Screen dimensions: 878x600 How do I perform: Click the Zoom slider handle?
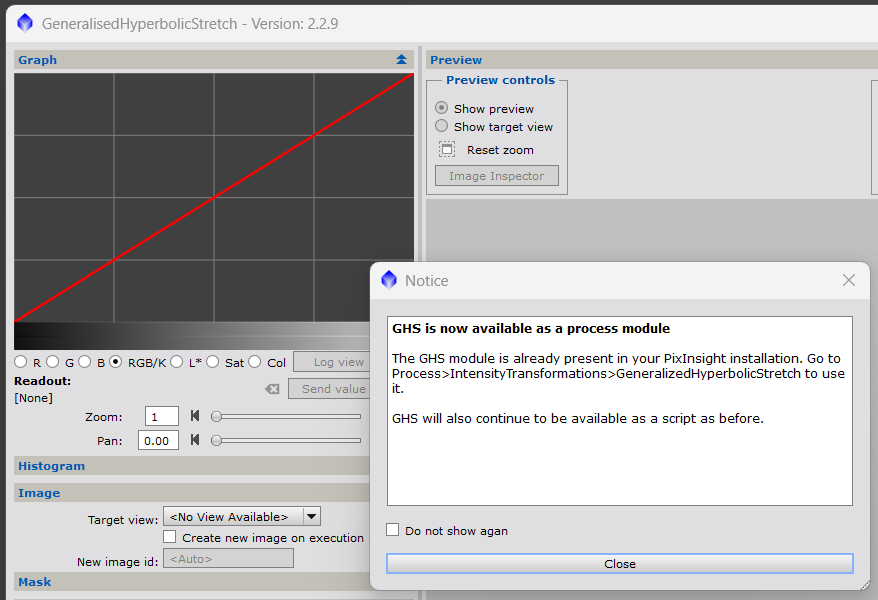point(216,416)
